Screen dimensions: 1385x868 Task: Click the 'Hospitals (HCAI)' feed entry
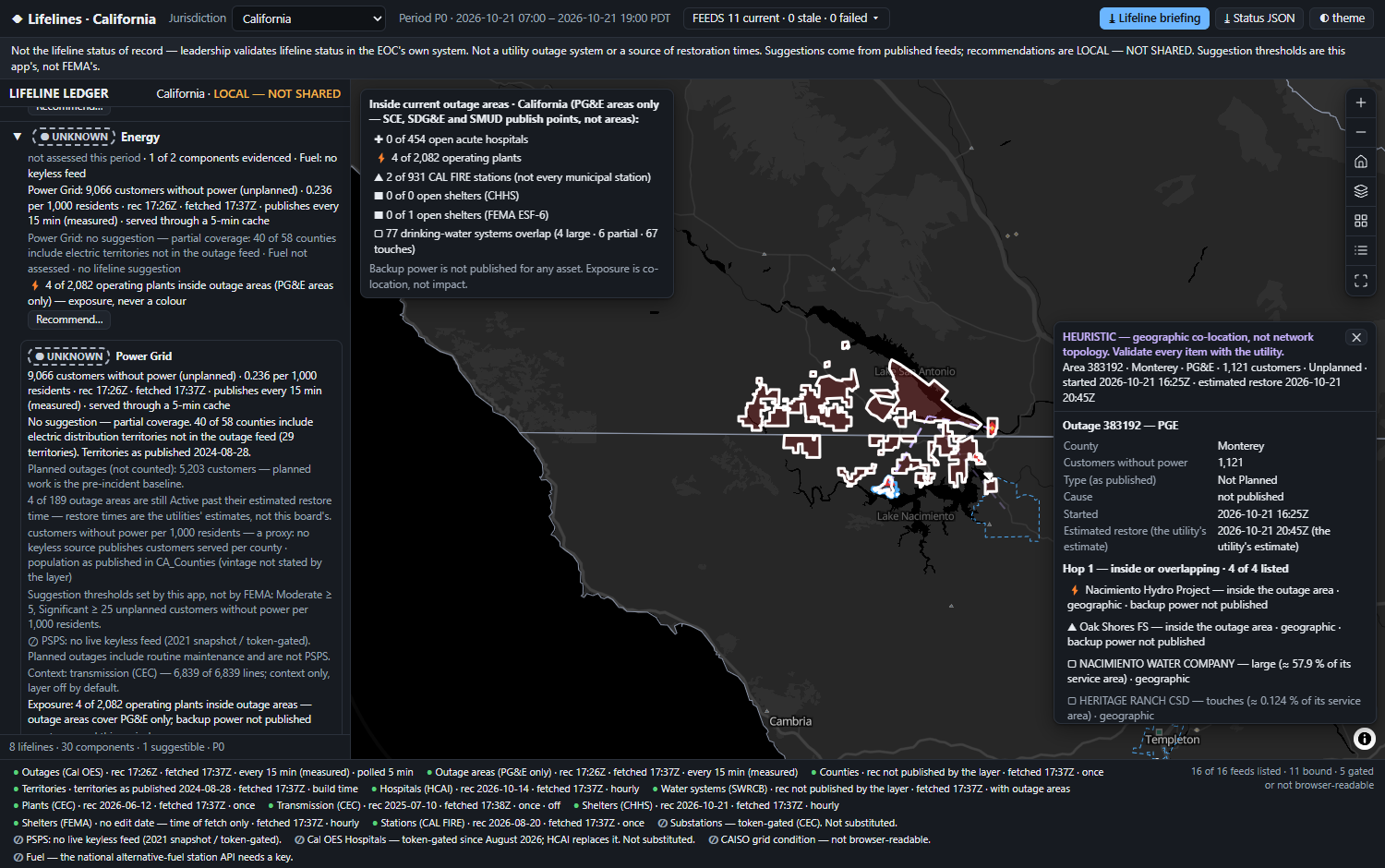[504, 789]
